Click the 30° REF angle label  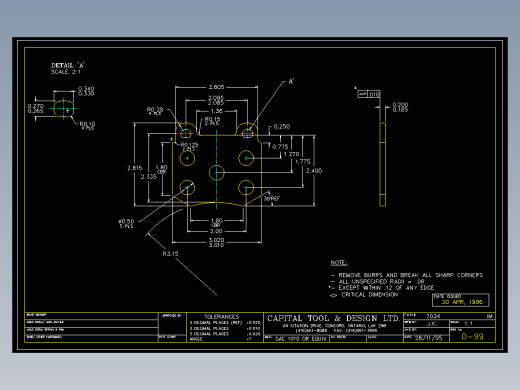coord(272,198)
